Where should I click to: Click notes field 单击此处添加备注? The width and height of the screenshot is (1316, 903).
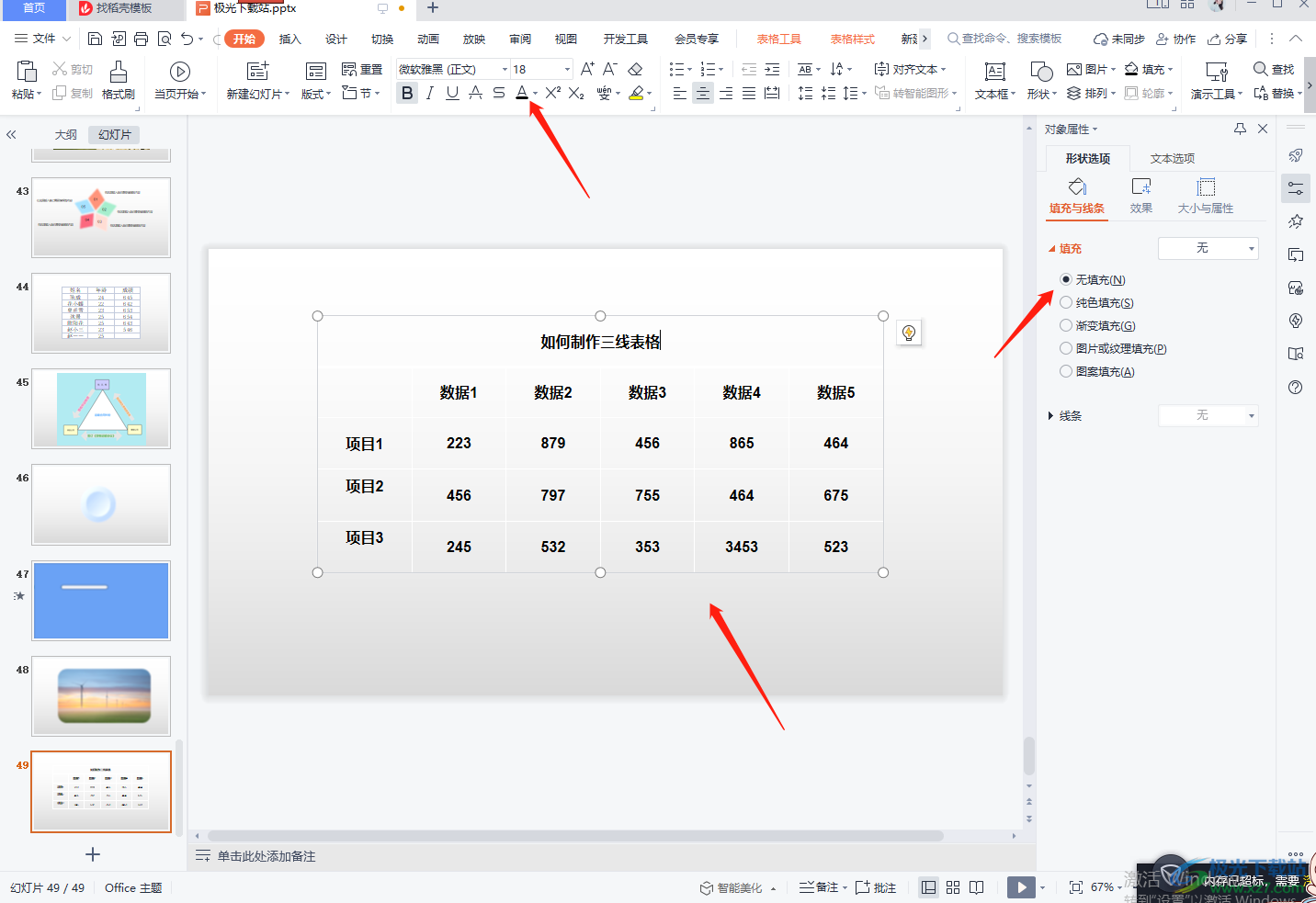[267, 856]
